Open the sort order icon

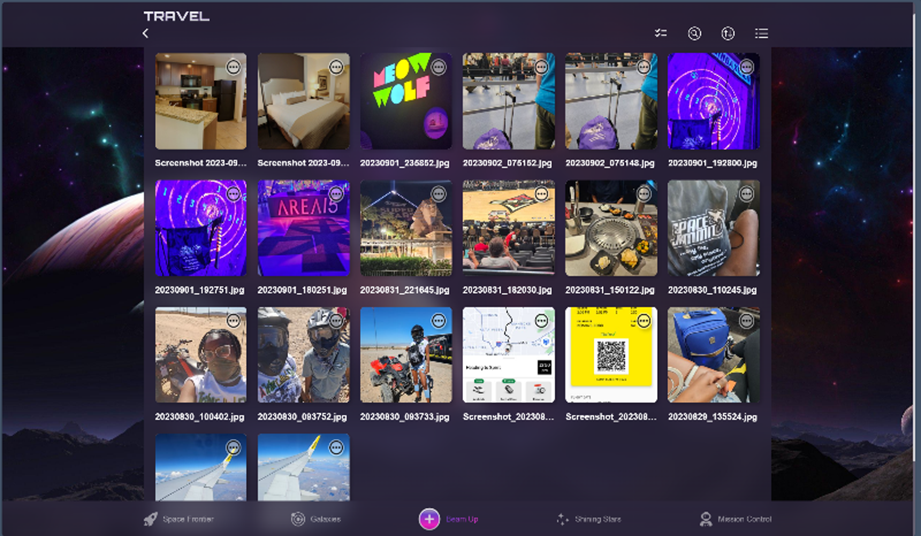point(728,33)
